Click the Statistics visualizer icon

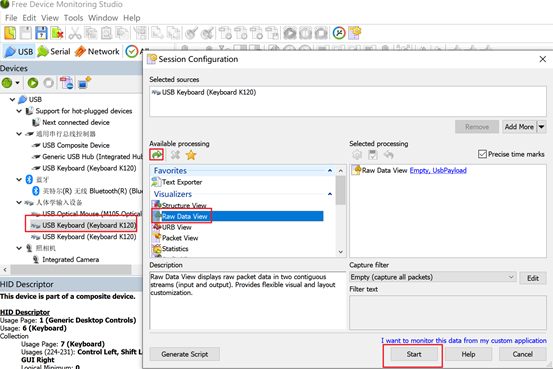pos(156,249)
